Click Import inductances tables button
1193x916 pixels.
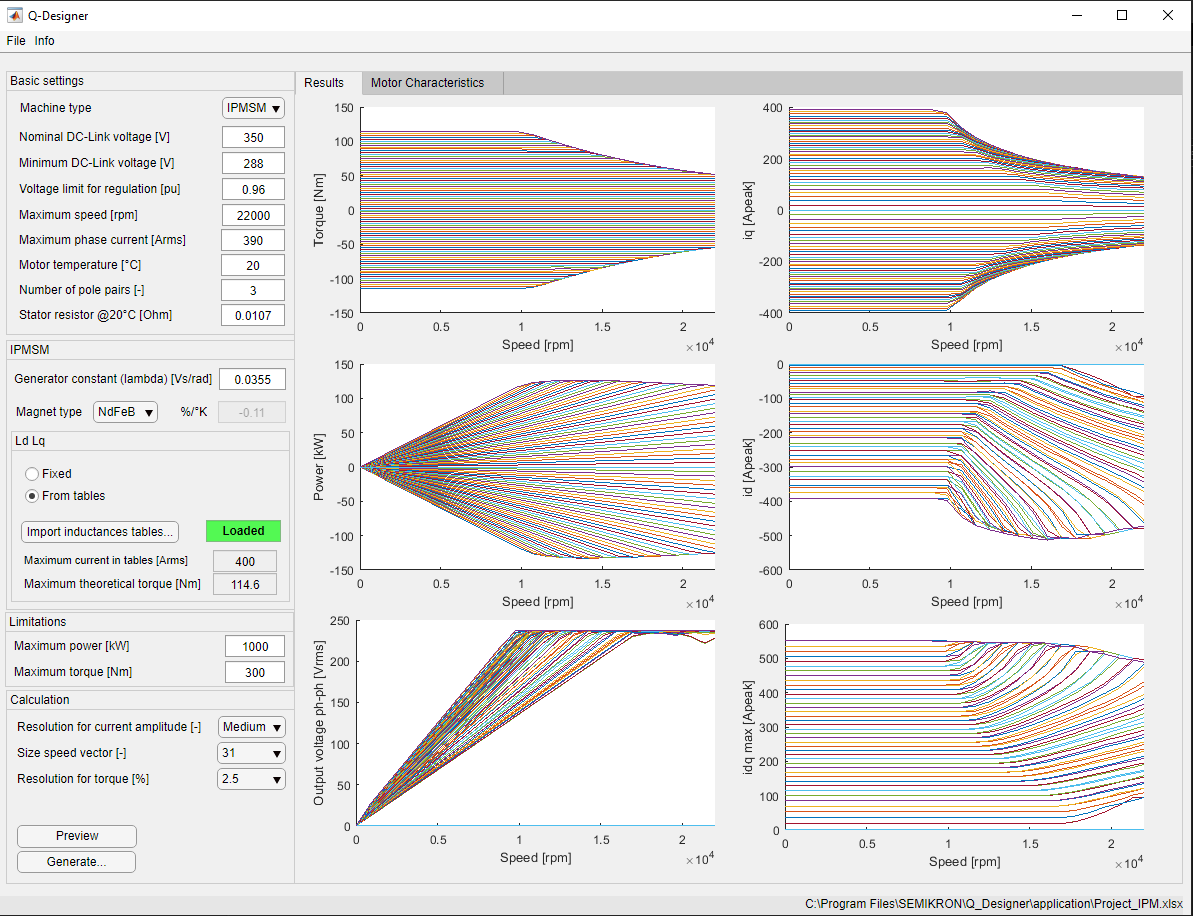click(100, 531)
